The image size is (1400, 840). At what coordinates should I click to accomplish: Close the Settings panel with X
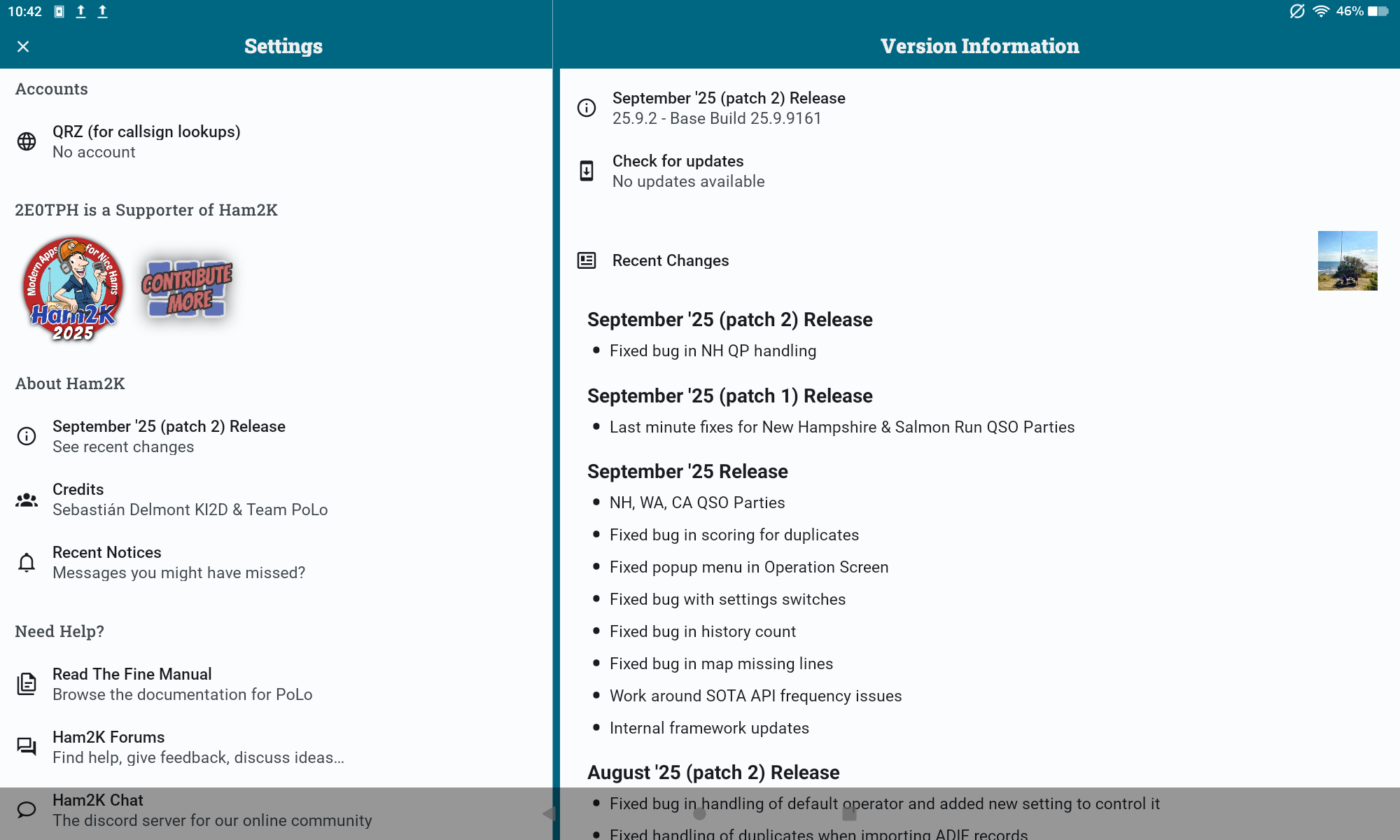click(x=23, y=46)
